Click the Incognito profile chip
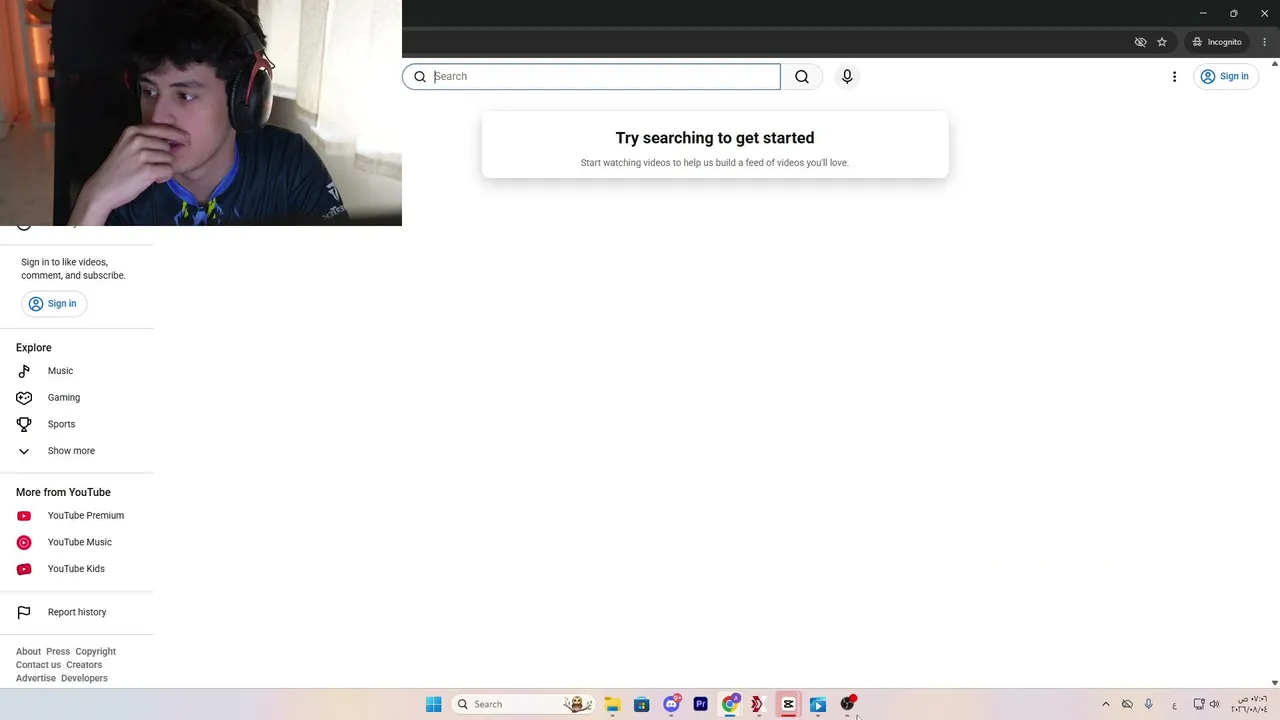 1217,42
